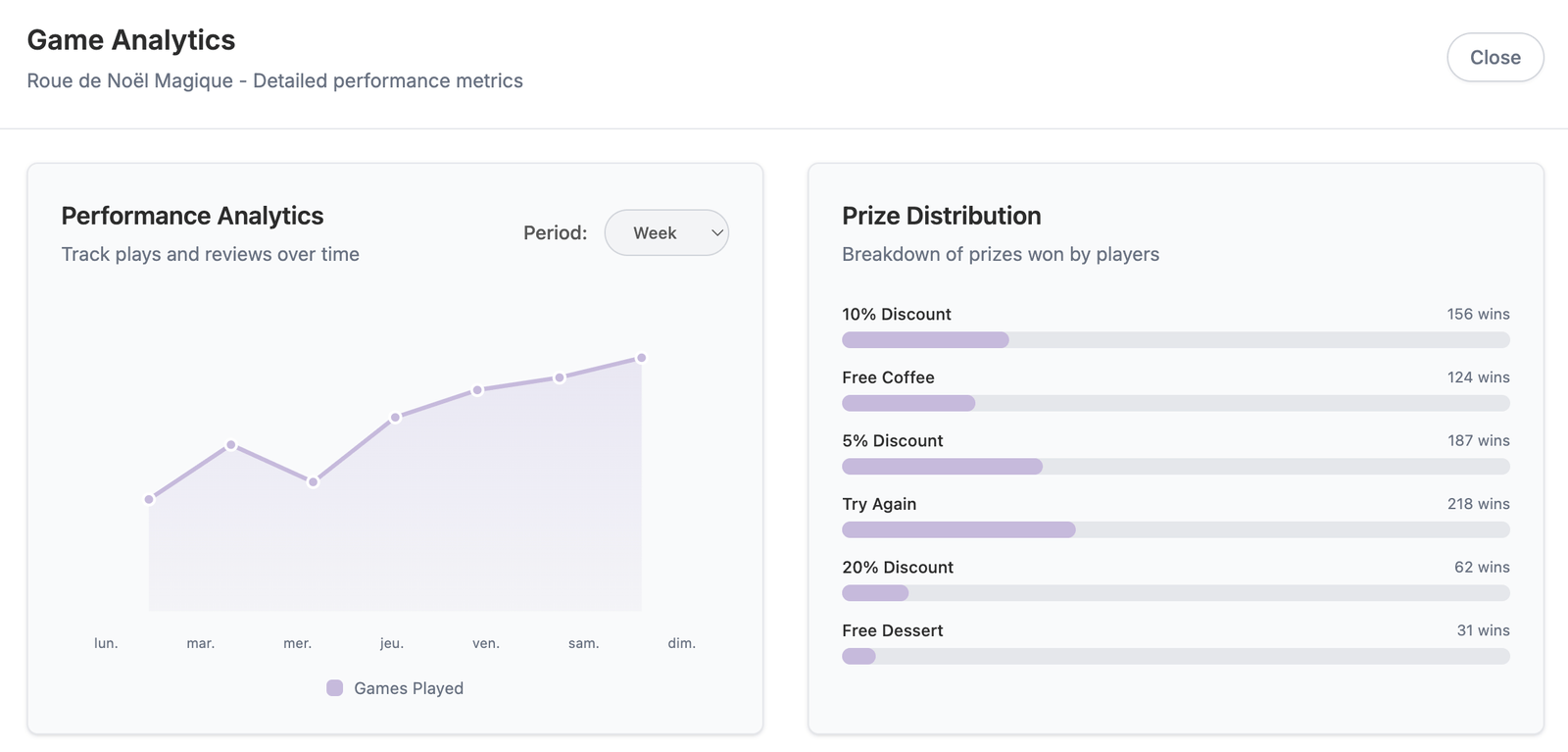This screenshot has height=752, width=1568.
Task: Click the mer. data point on chart
Action: point(313,482)
